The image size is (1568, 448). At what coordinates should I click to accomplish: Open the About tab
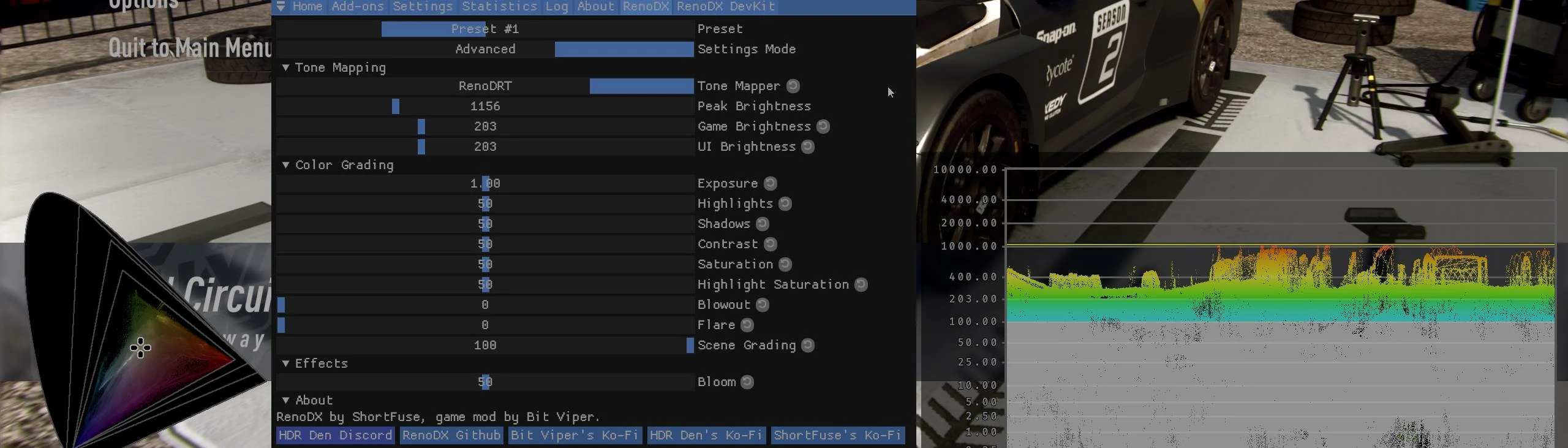coord(595,7)
